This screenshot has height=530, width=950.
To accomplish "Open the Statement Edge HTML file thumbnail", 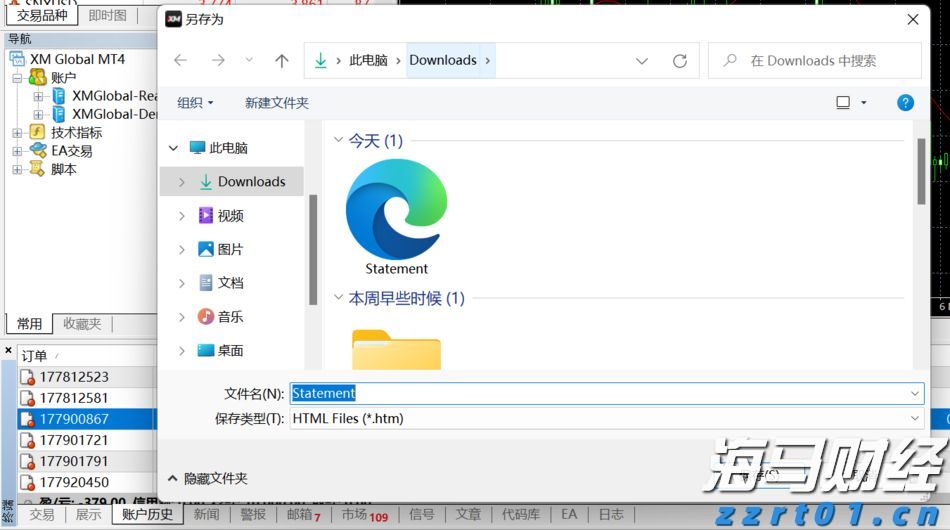I will [x=396, y=216].
